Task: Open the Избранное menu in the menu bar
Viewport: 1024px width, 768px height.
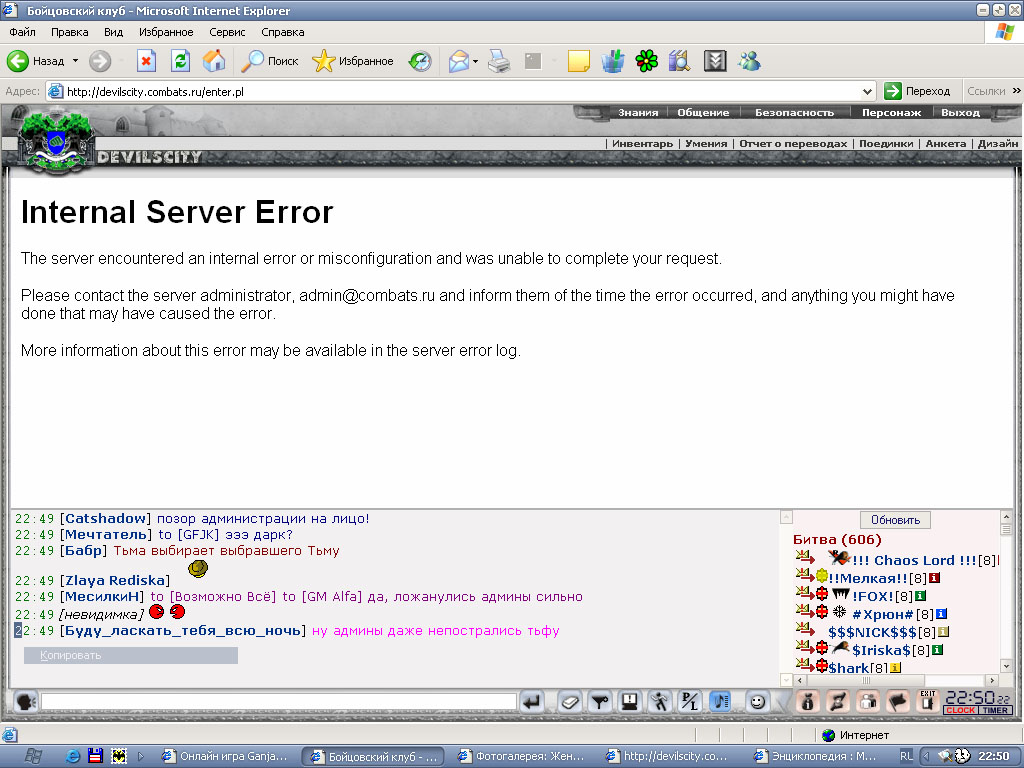Action: (x=166, y=32)
